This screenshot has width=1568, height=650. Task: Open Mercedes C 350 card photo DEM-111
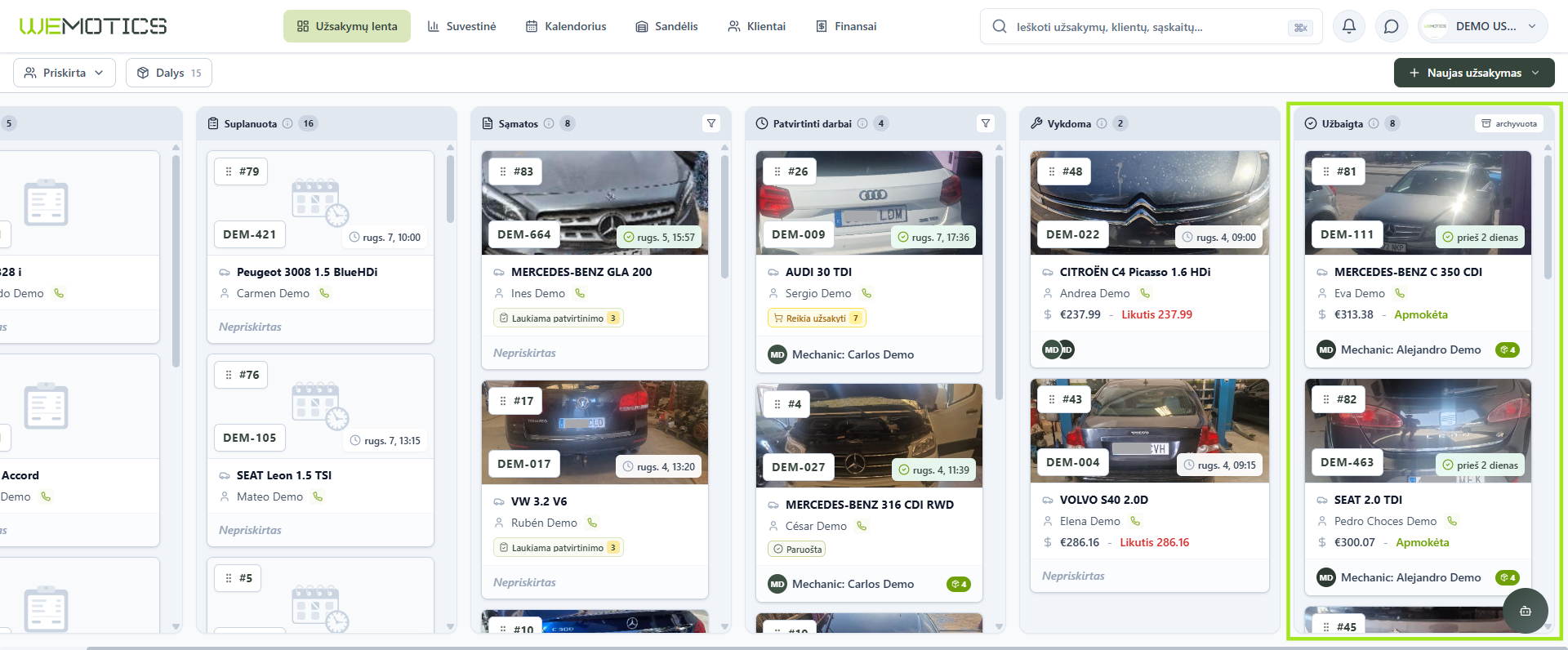click(x=1418, y=203)
